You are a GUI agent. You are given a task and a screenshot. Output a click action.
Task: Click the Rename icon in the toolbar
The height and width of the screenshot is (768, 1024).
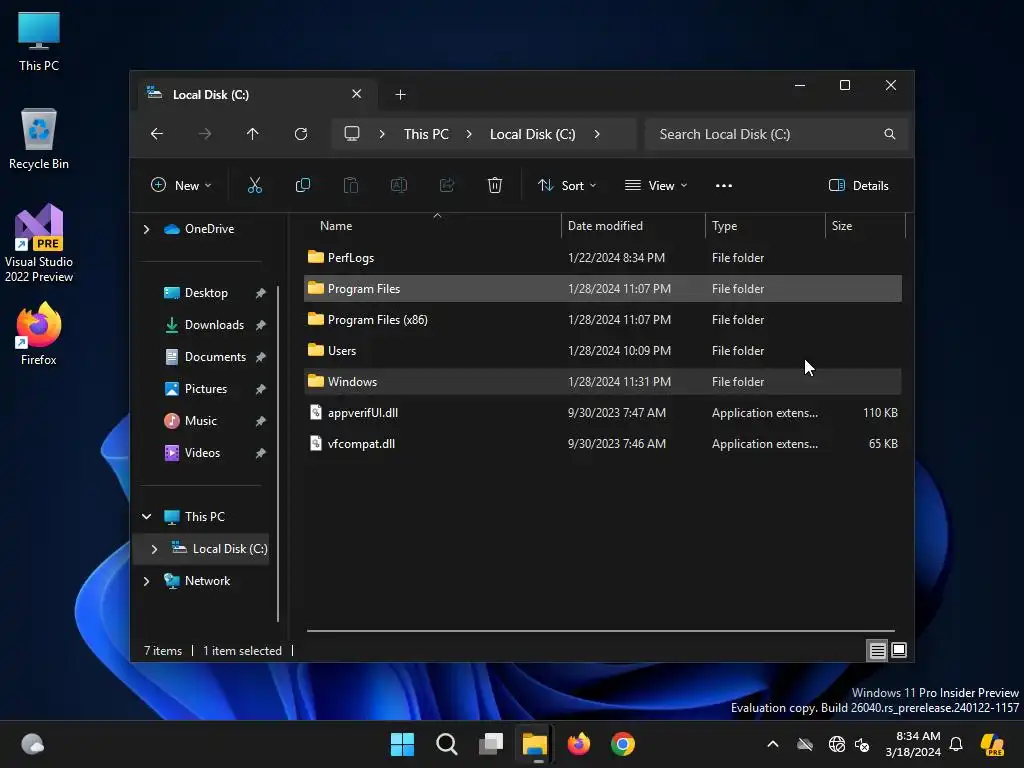399,185
